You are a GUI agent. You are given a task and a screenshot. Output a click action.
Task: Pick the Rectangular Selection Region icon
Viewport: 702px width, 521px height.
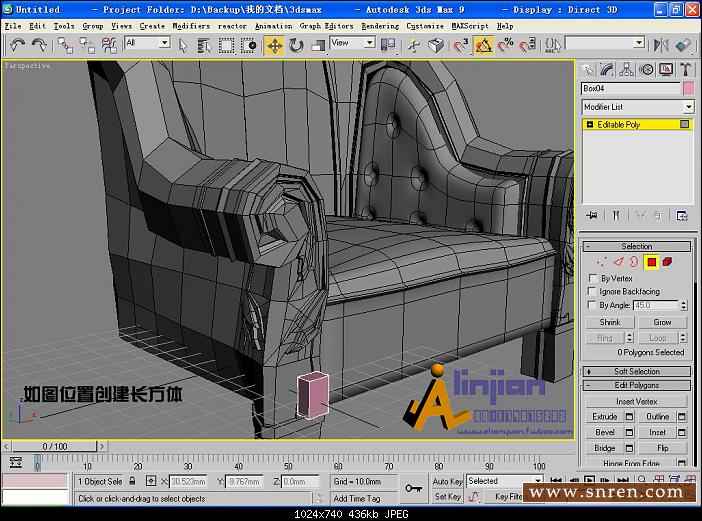[x=226, y=45]
